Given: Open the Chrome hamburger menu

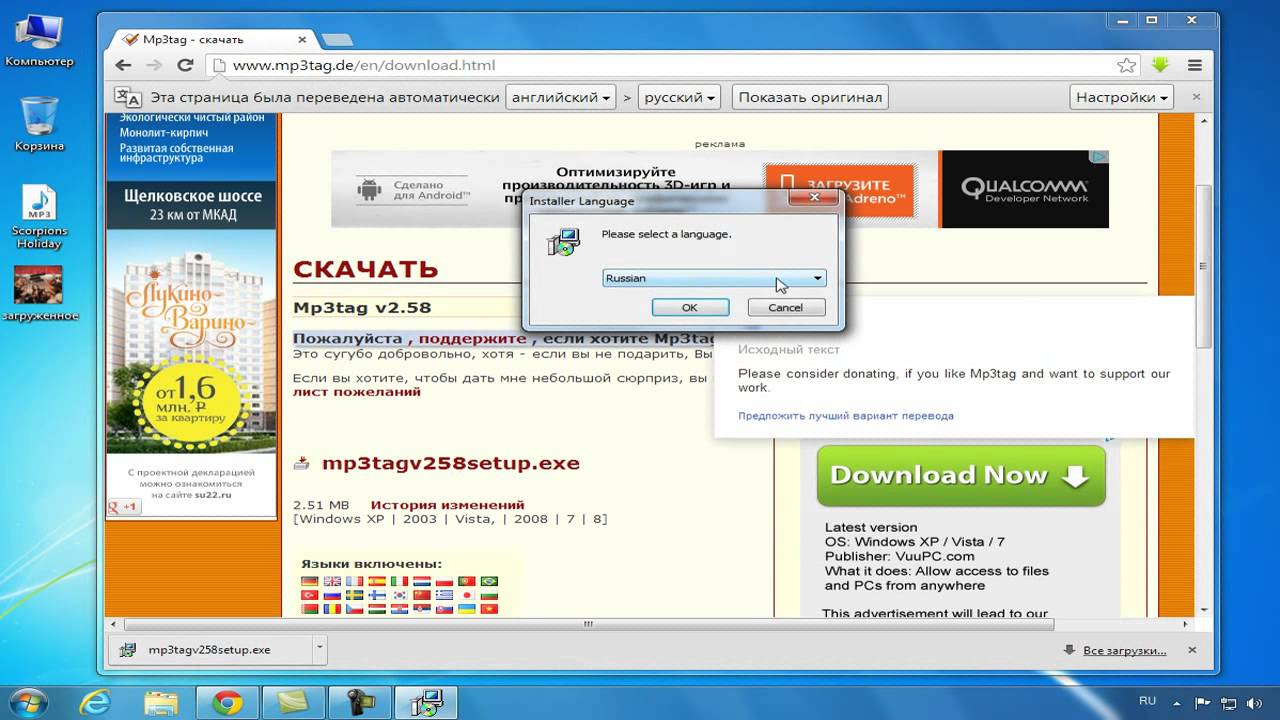Looking at the screenshot, I should point(1195,65).
